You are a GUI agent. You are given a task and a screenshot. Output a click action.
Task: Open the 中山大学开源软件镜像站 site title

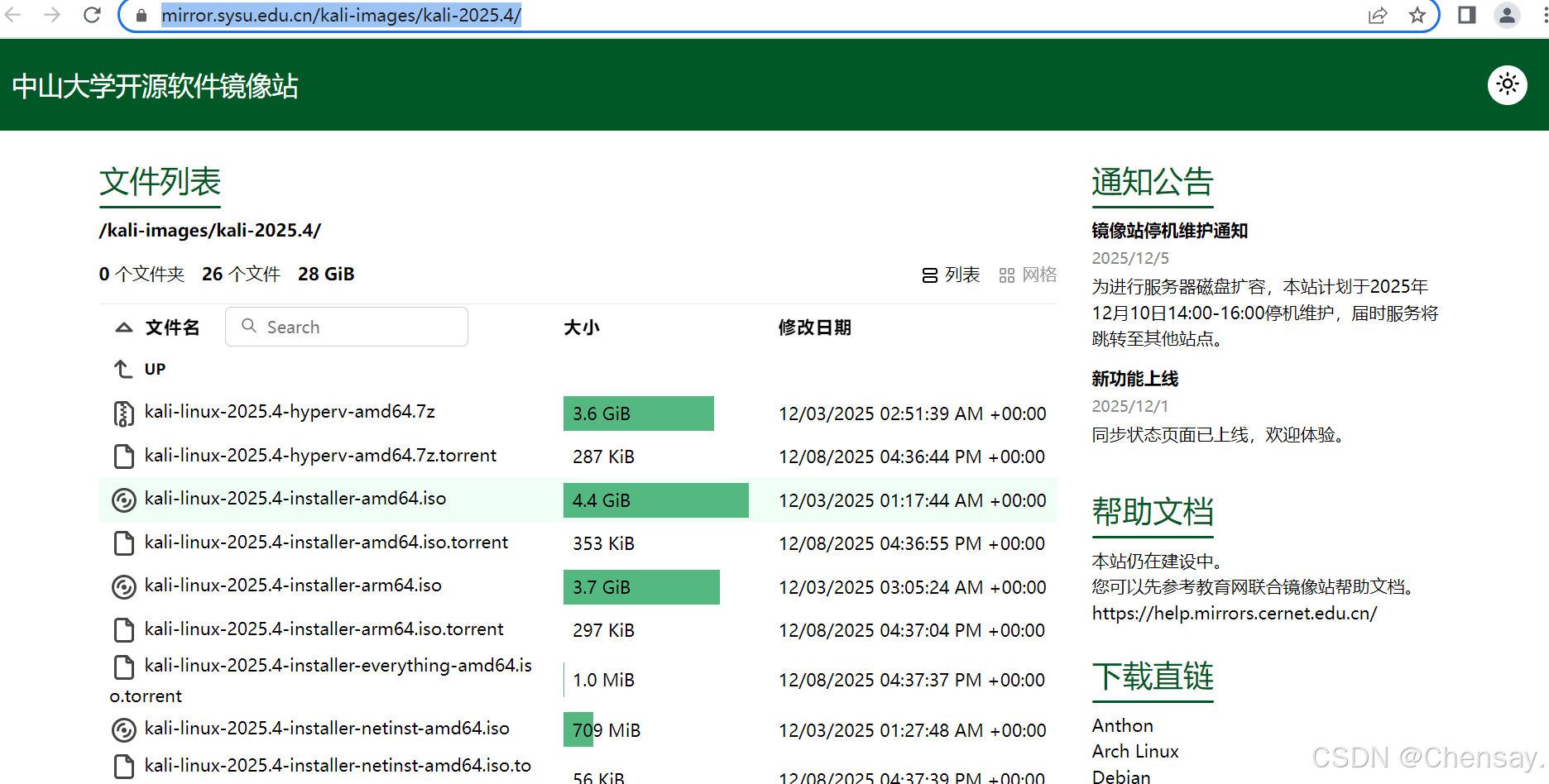156,86
